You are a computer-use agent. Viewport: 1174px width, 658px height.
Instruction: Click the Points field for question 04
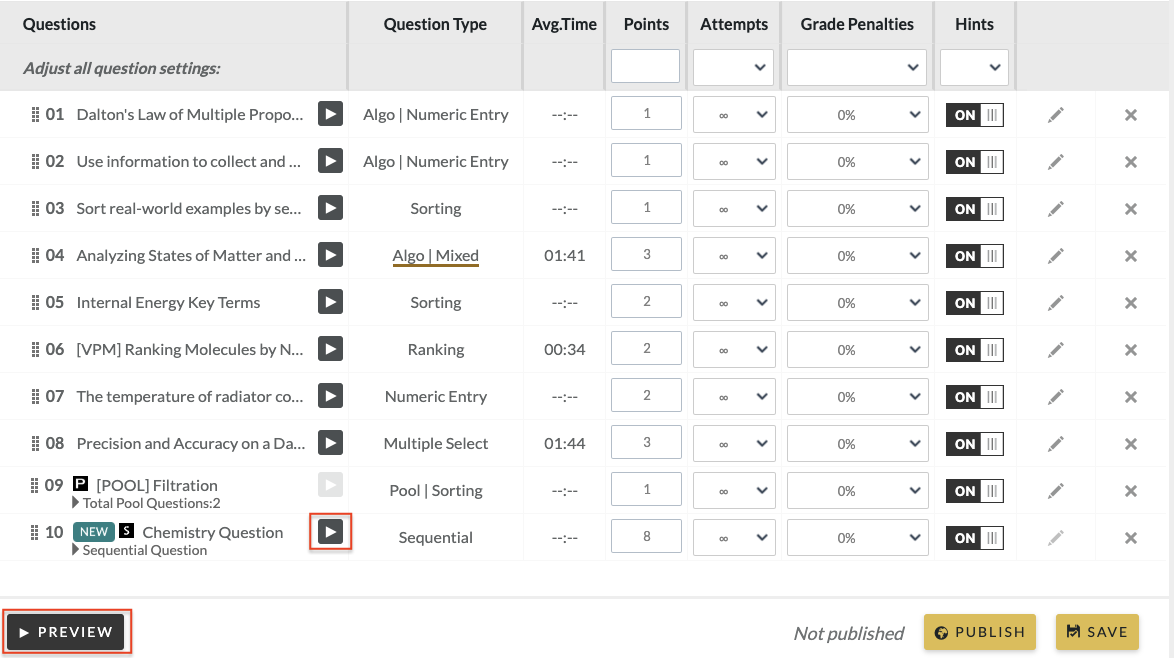pyautogui.click(x=646, y=255)
